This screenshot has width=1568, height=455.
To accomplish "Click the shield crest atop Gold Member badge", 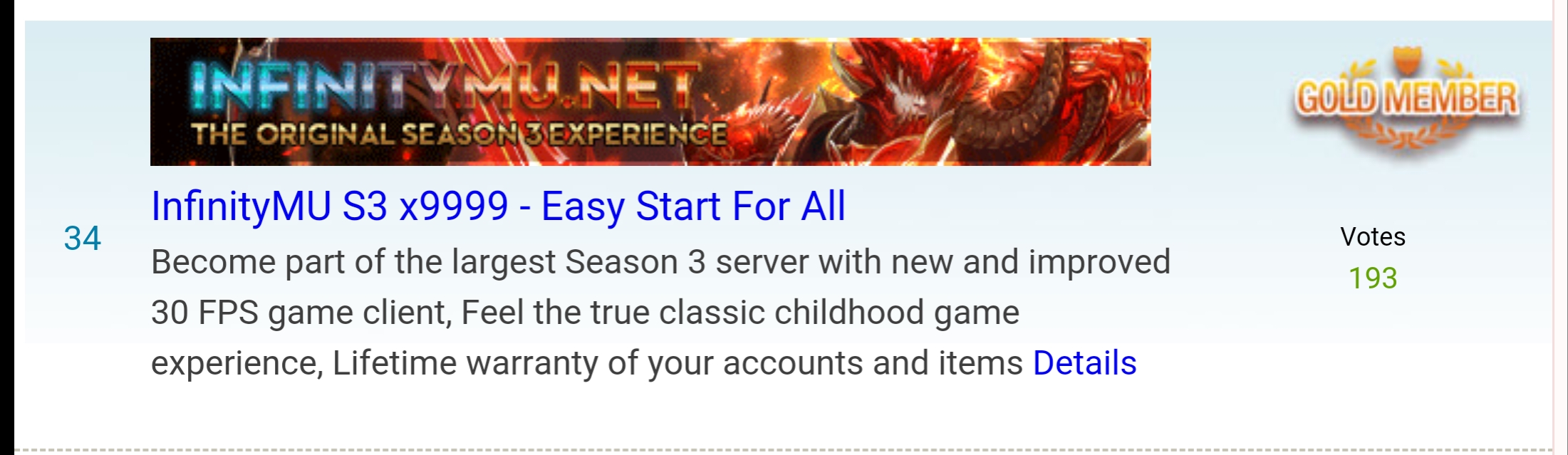I will [1407, 61].
